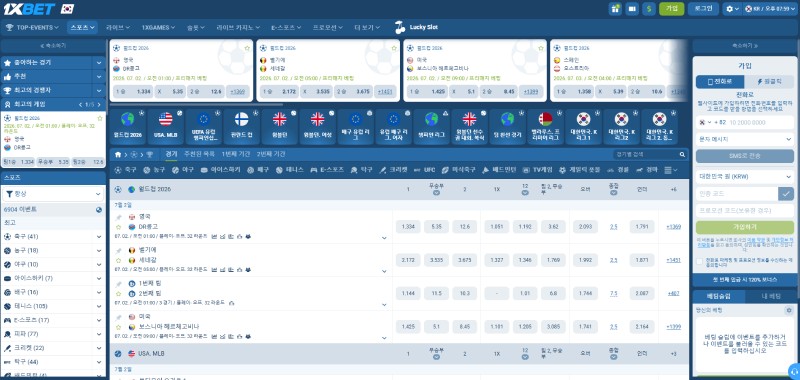This screenshot has width=800, height=380.
Task: Collapse left sidebar with 축소하기
Action: [x=53, y=45]
